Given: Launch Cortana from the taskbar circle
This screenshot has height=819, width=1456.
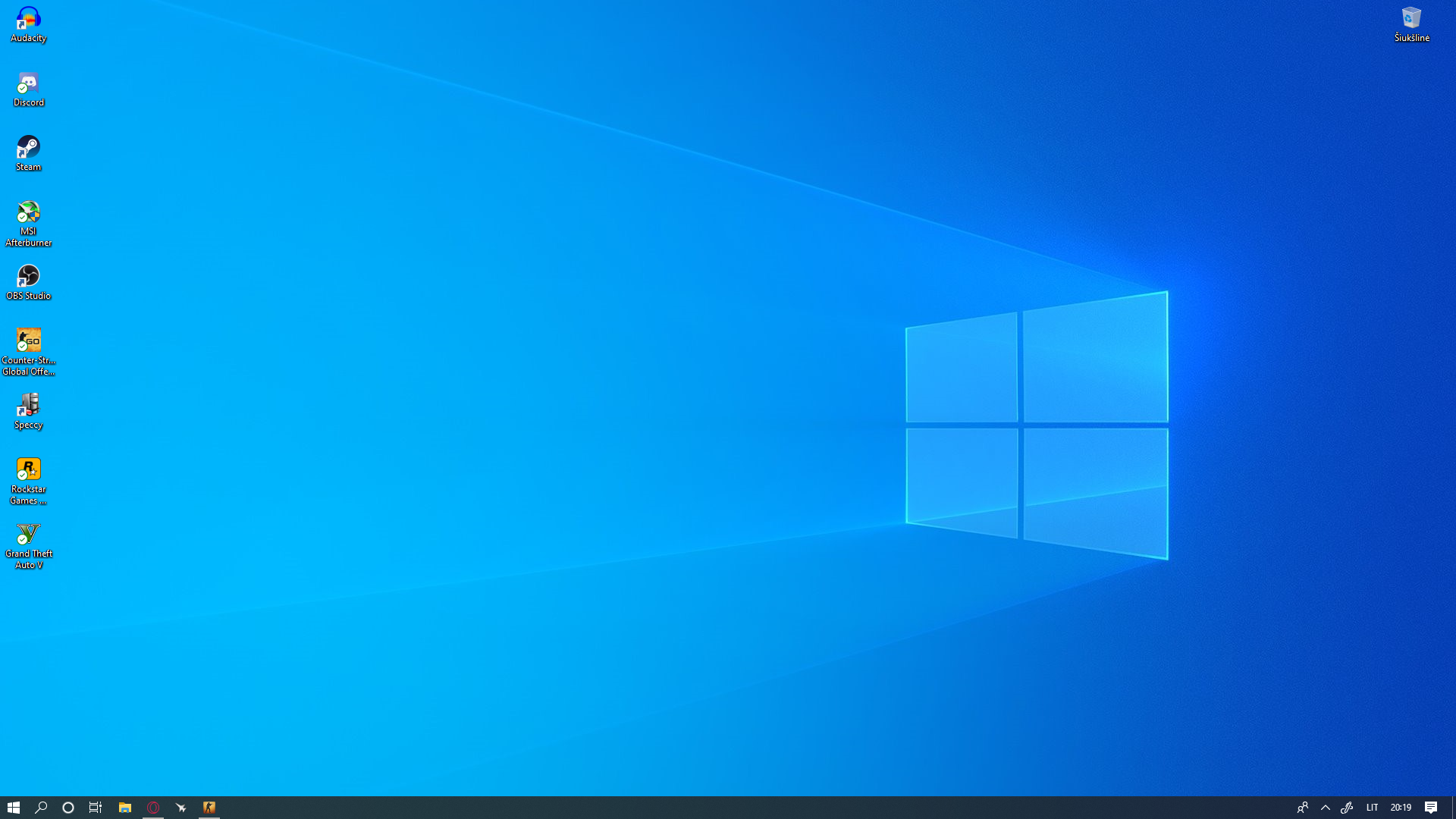Looking at the screenshot, I should 68,808.
